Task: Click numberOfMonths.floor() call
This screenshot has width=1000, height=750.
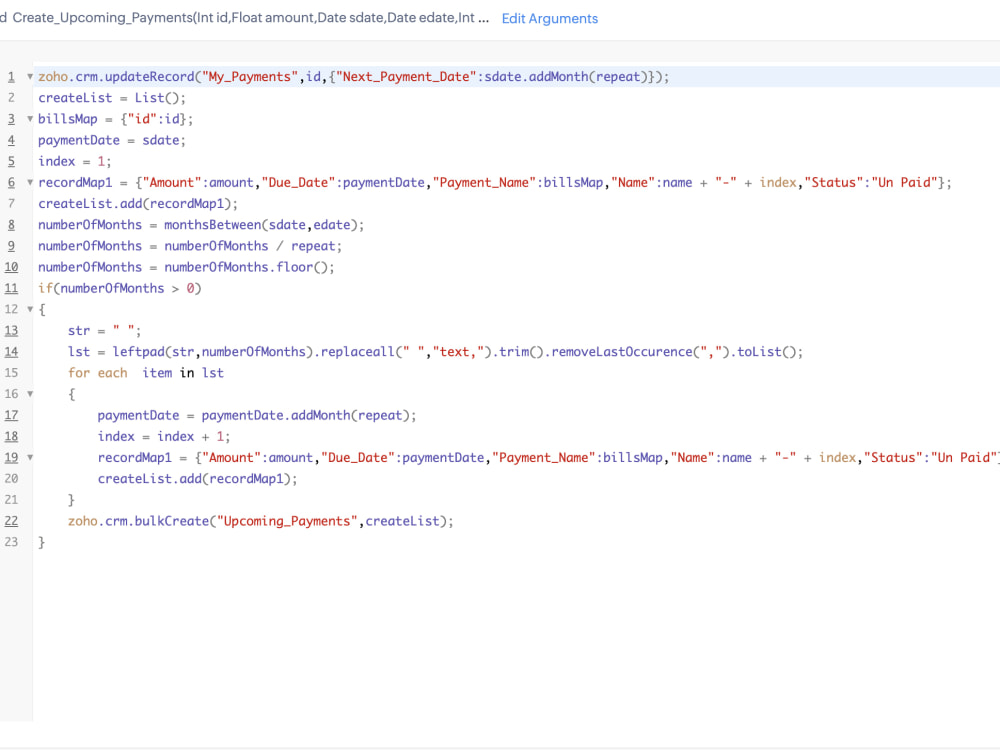Action: pos(246,267)
